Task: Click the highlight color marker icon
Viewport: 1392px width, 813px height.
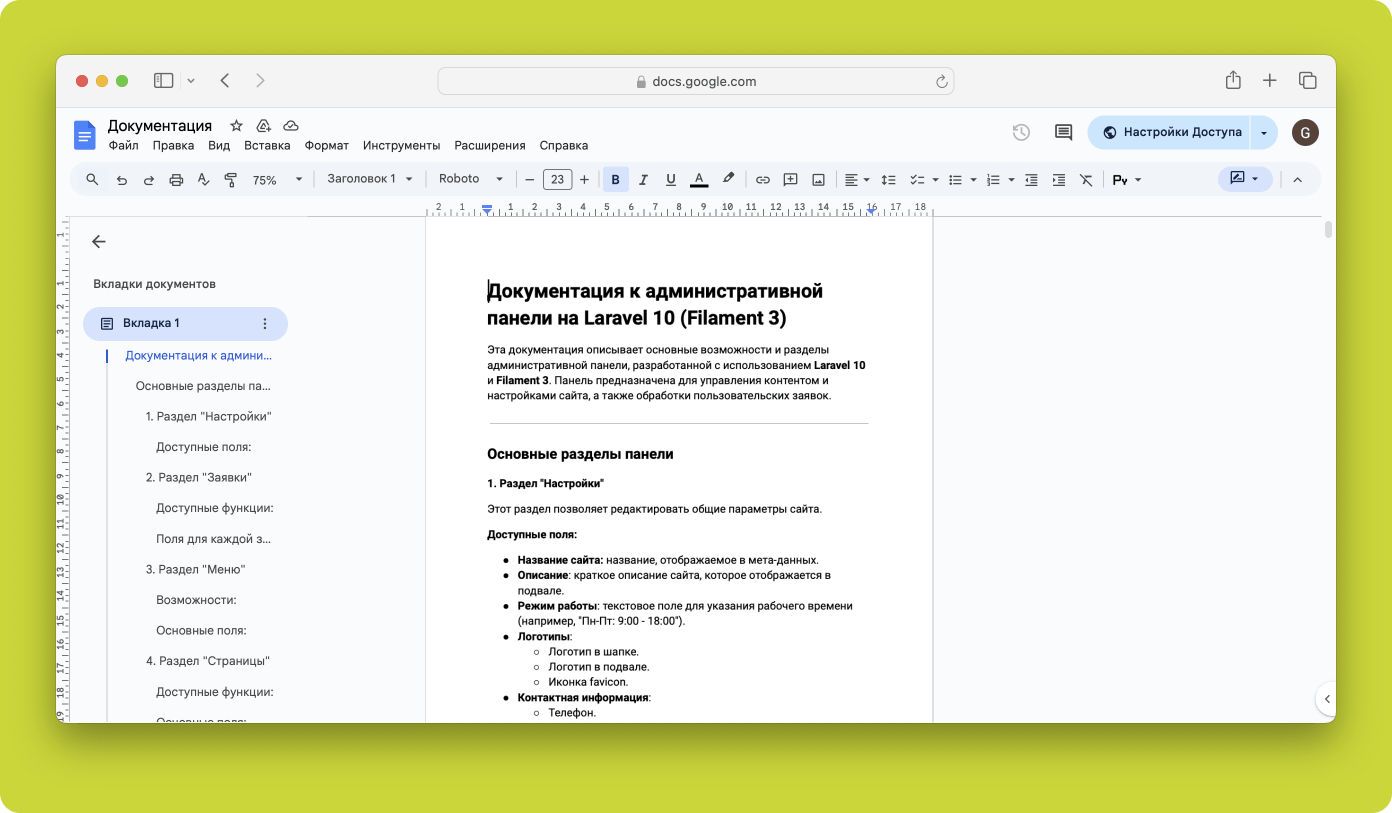Action: (728, 179)
